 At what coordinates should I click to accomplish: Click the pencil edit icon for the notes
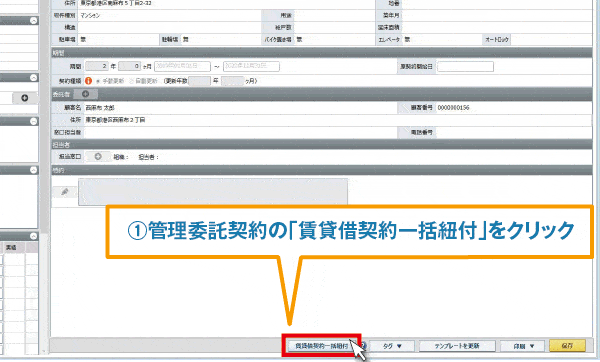pos(65,192)
